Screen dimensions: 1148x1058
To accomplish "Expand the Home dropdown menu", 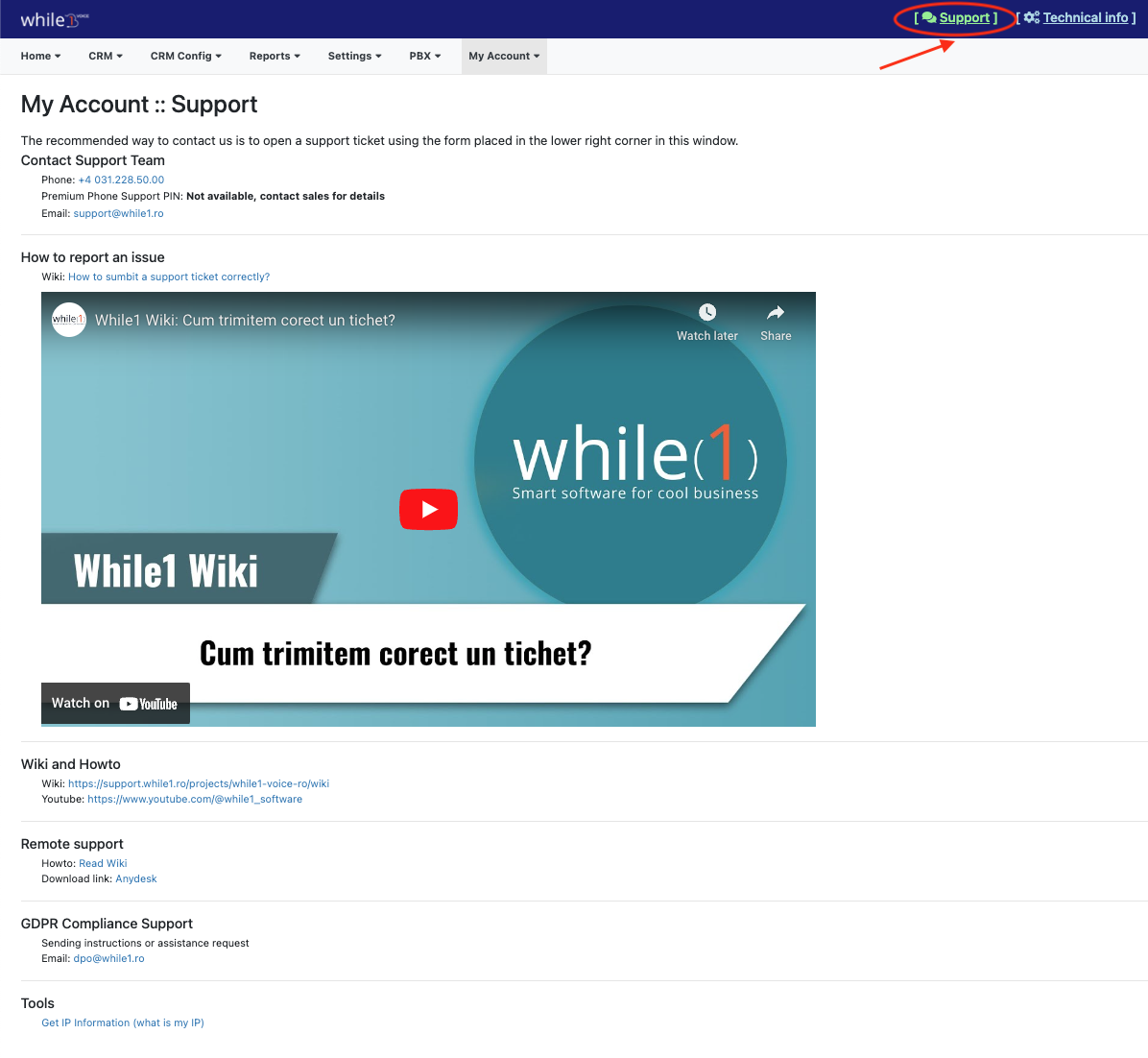I will [40, 57].
